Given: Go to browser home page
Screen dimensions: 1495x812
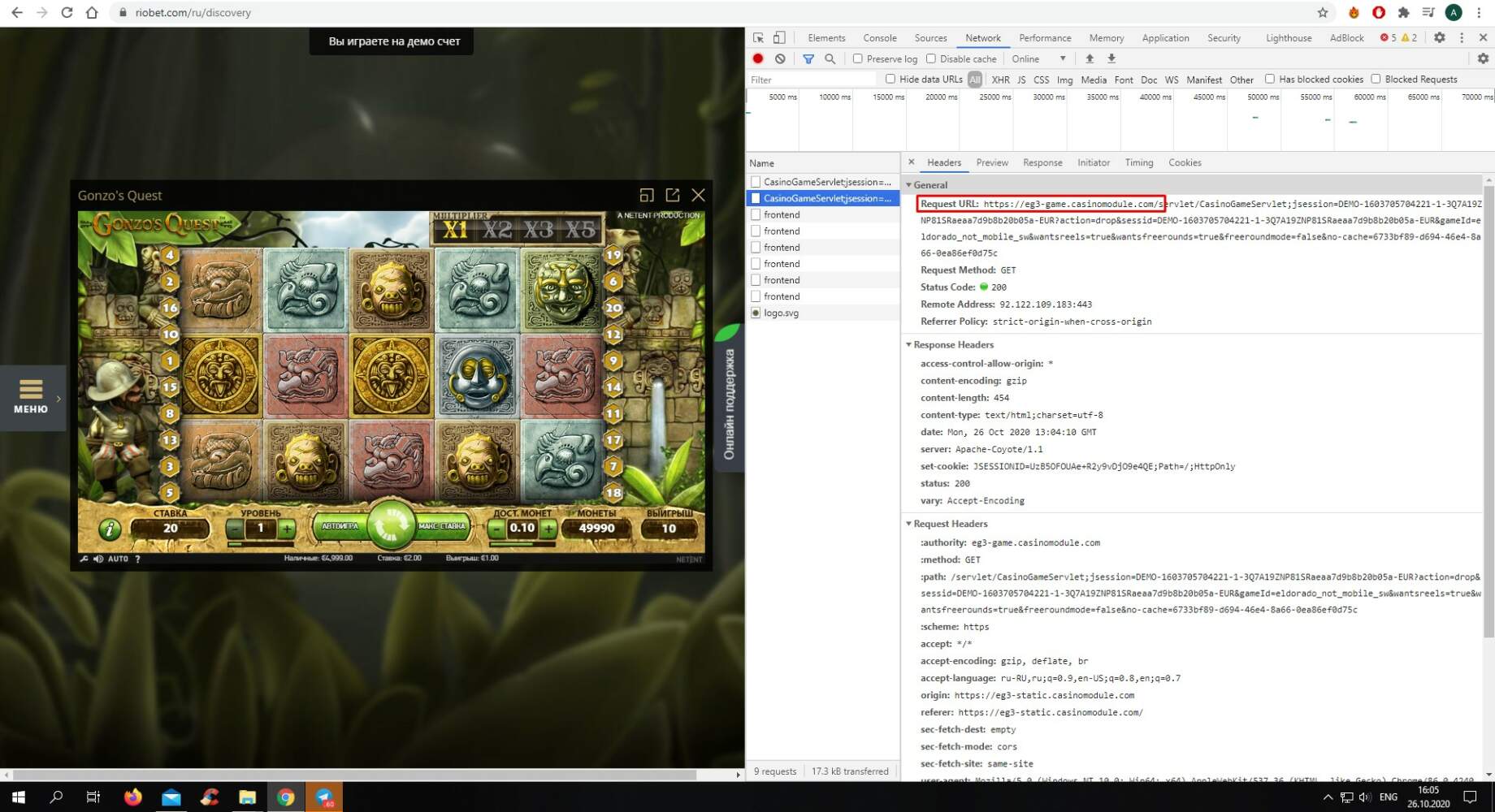Looking at the screenshot, I should (92, 12).
